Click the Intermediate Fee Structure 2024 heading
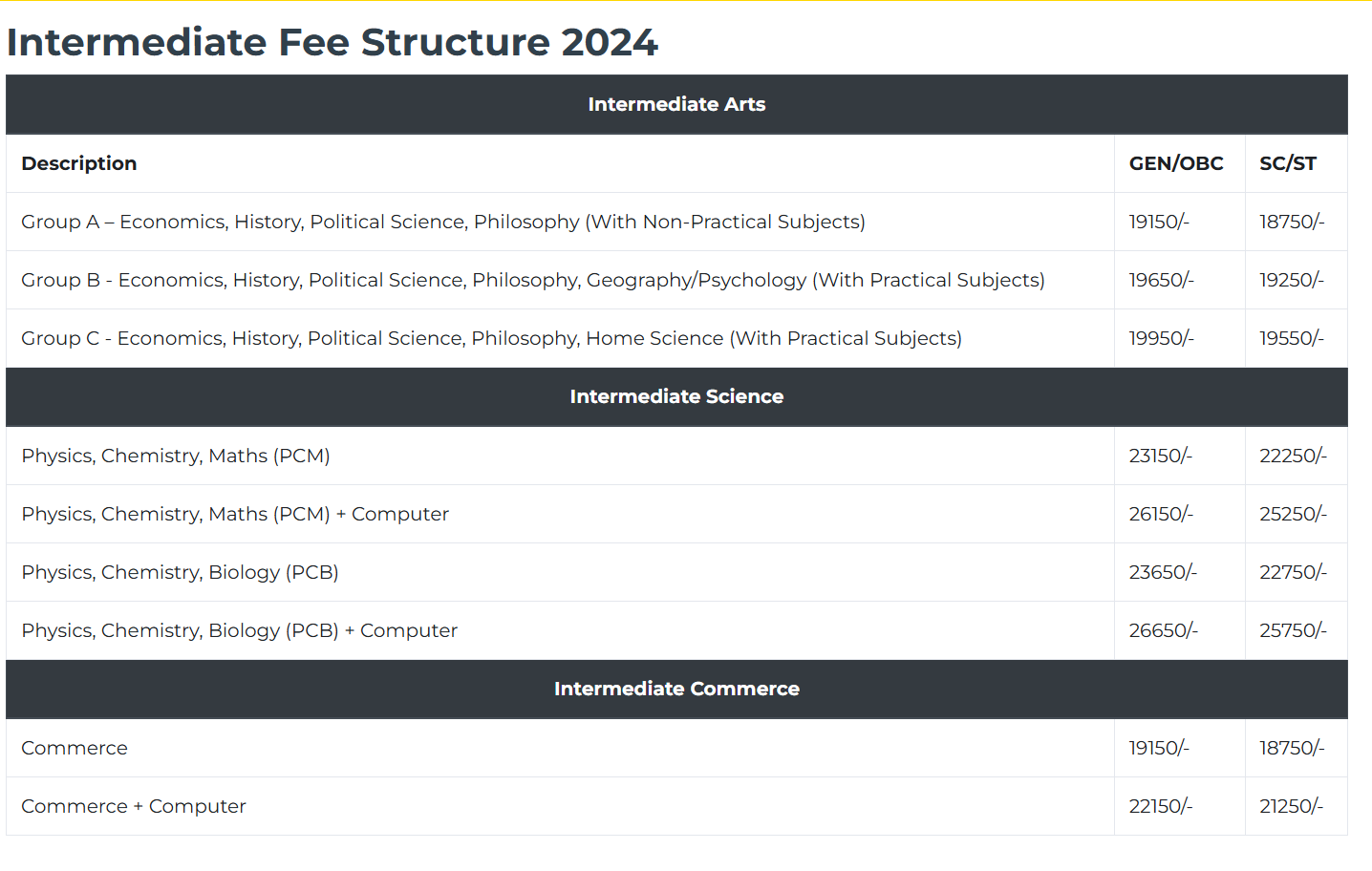This screenshot has width=1372, height=871. [332, 43]
